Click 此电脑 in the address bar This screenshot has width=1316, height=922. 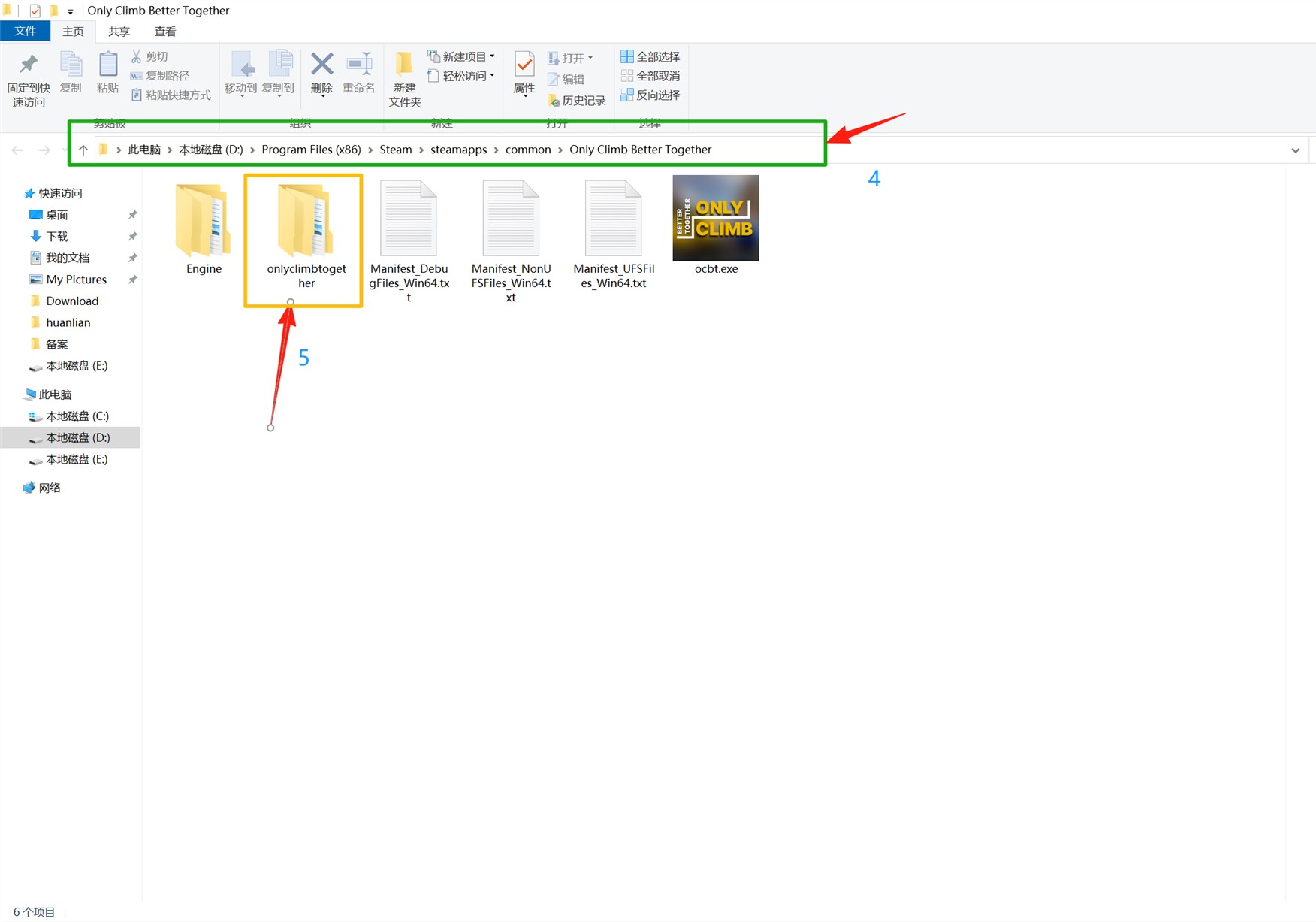[x=144, y=150]
